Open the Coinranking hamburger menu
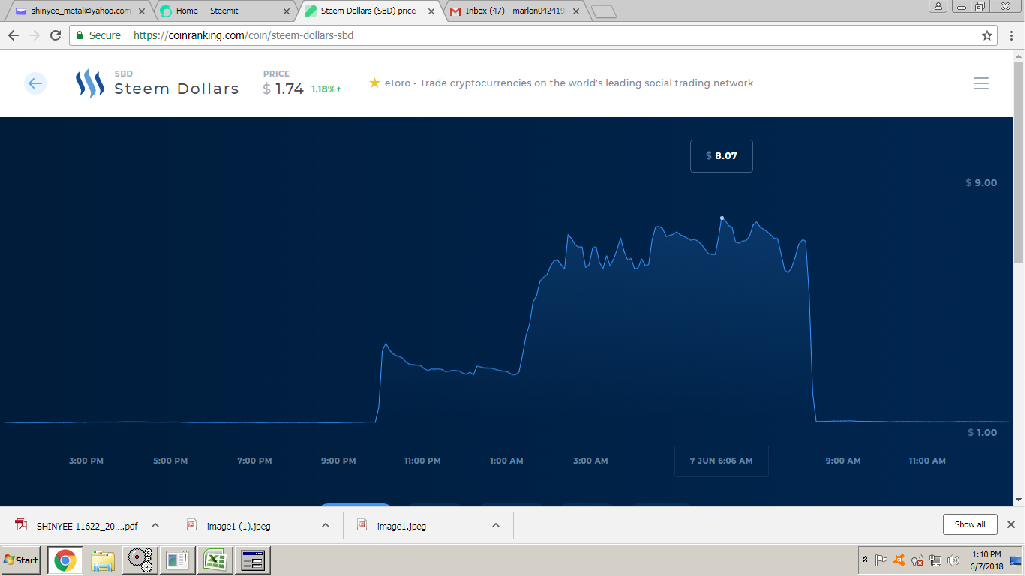Image resolution: width=1025 pixels, height=576 pixels. click(x=981, y=83)
